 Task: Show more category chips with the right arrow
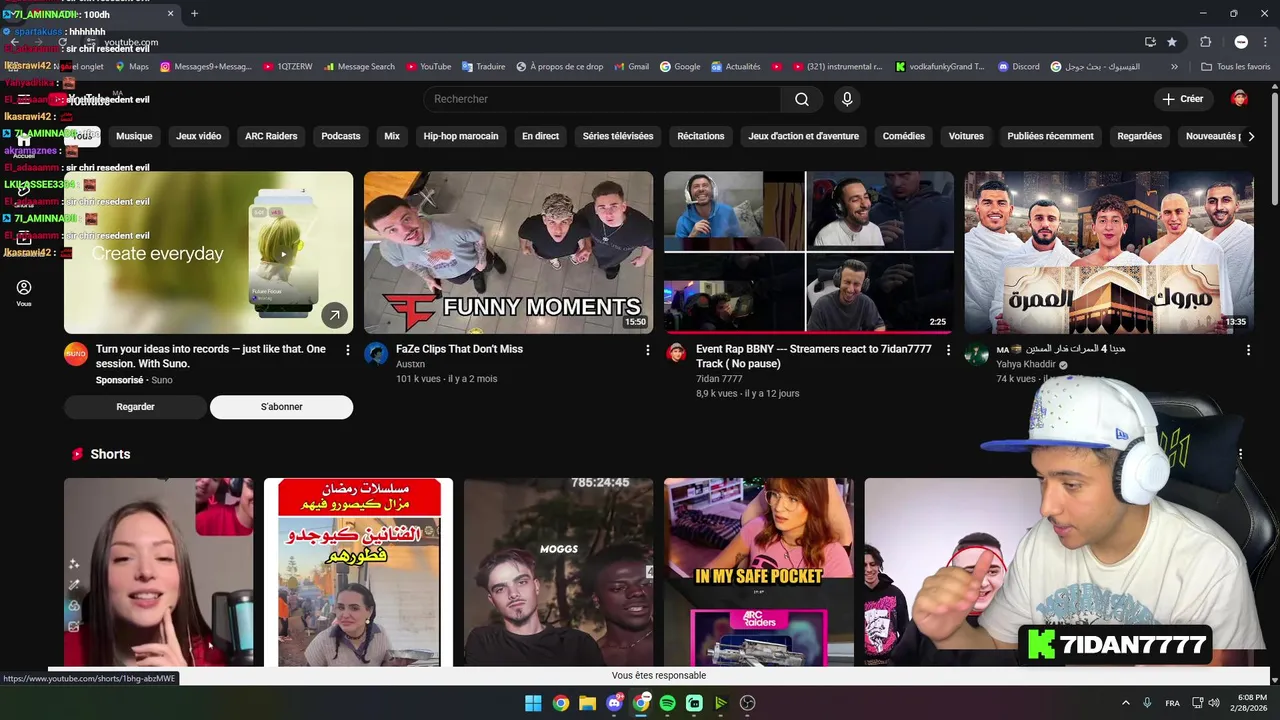[x=1250, y=136]
